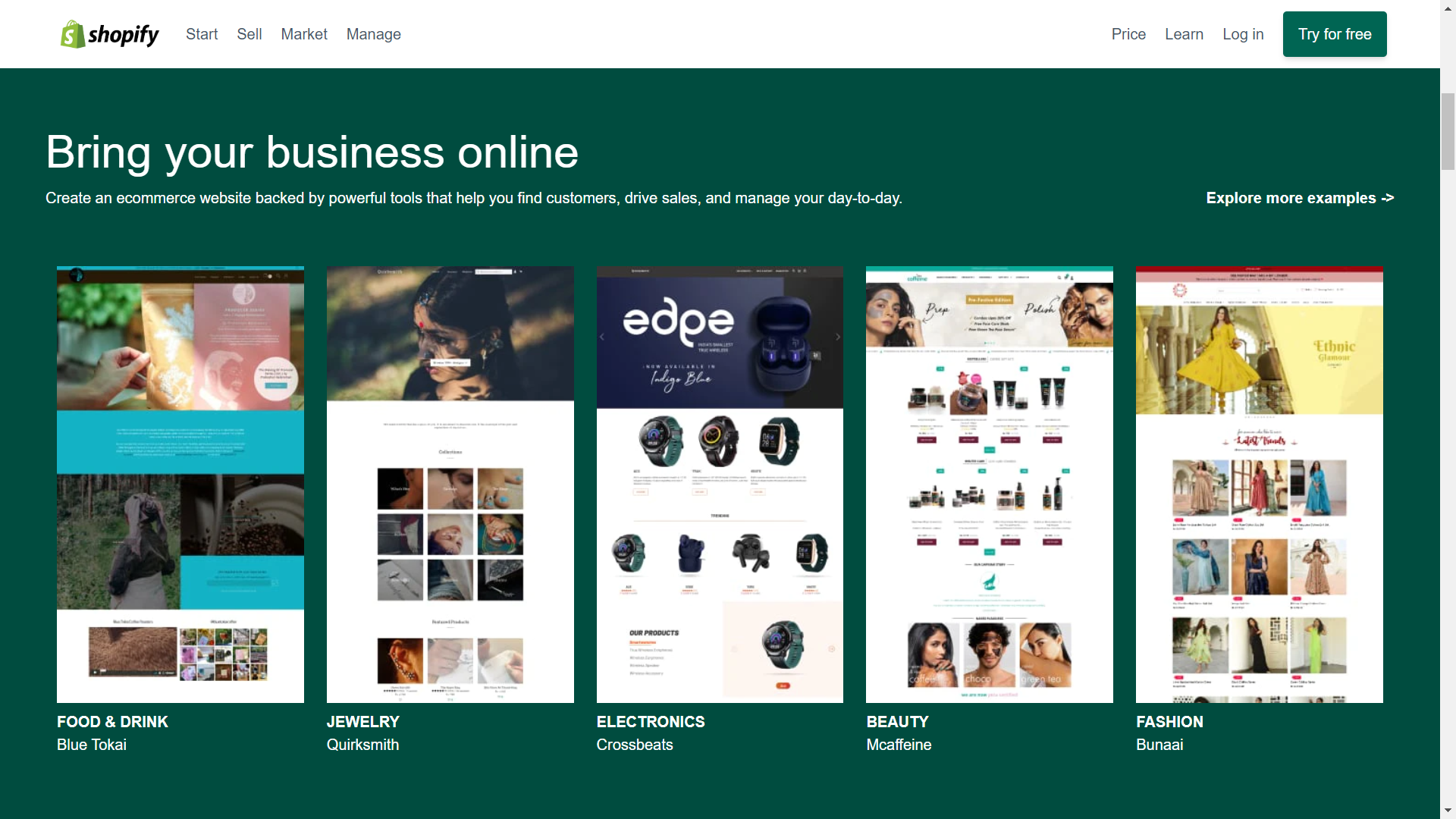Screen dimensions: 1456x819
Task: Open the Learn menu
Action: click(x=1184, y=34)
